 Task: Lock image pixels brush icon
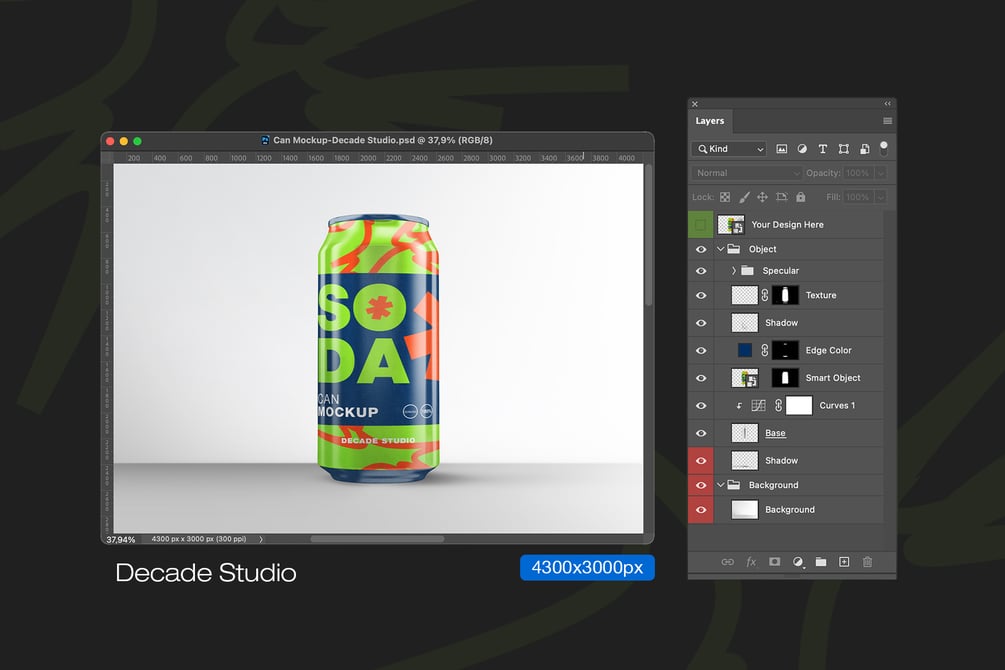(x=743, y=197)
